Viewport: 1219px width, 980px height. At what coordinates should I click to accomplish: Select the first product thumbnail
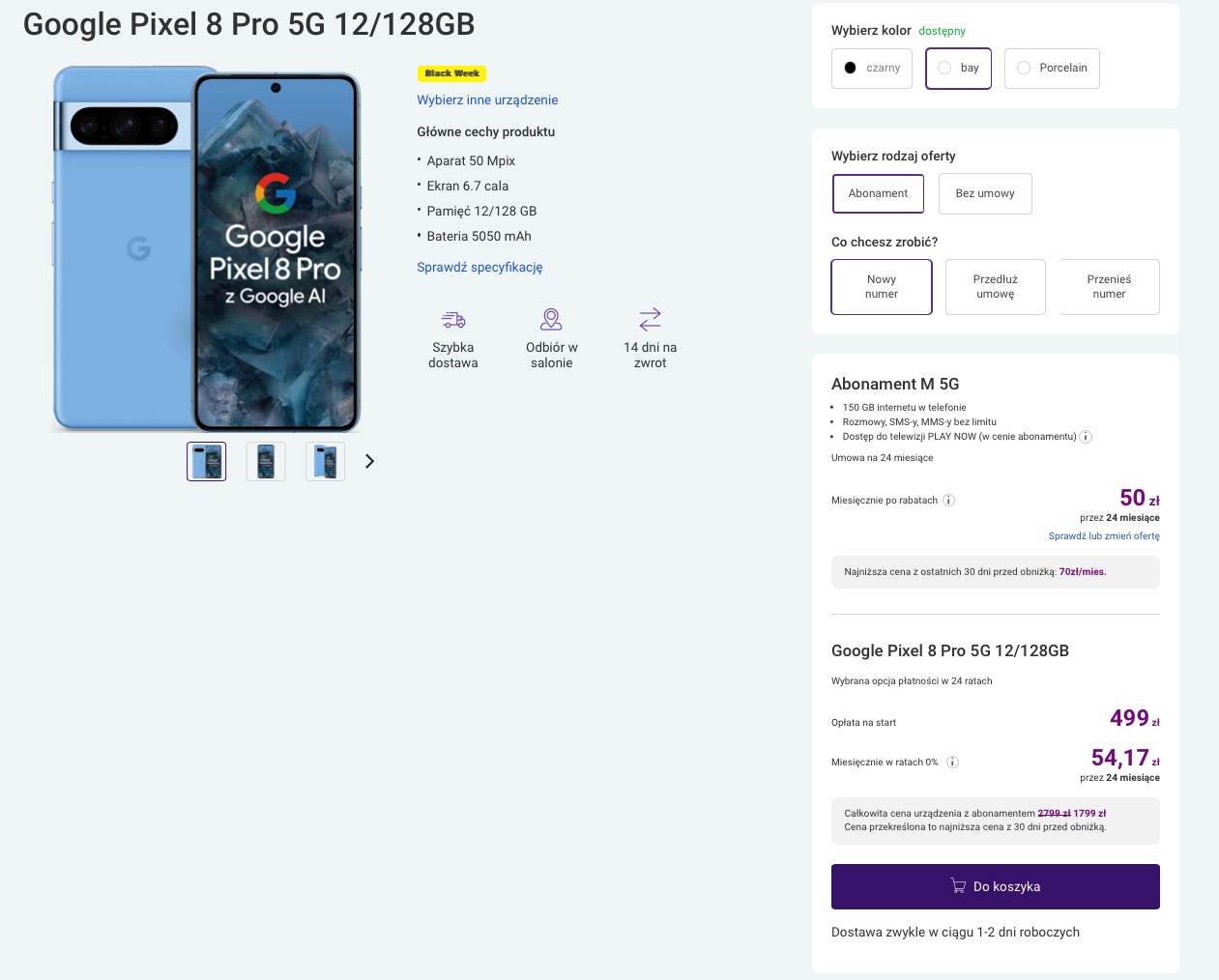206,461
